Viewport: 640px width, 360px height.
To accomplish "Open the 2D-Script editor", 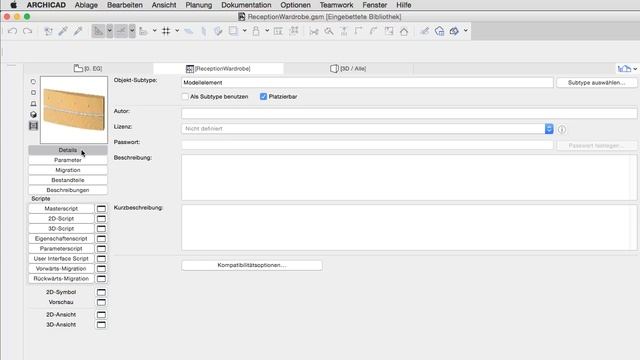I will (x=61, y=219).
